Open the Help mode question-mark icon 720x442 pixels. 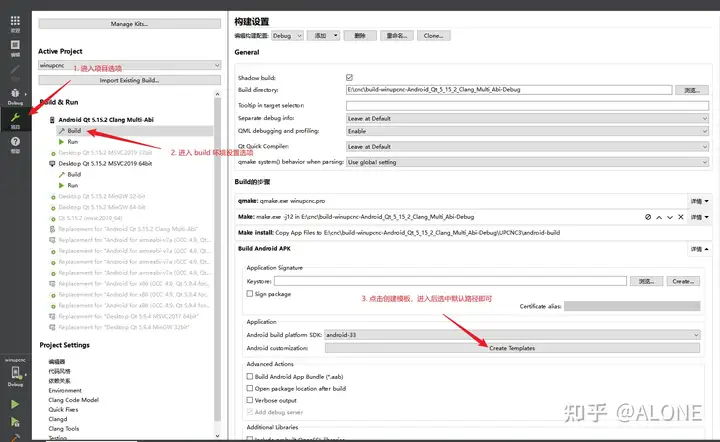point(15,141)
